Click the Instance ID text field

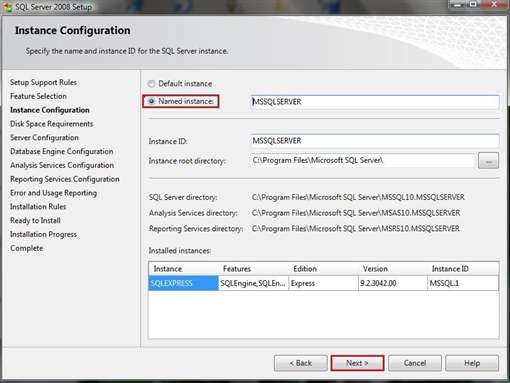[x=375, y=141]
